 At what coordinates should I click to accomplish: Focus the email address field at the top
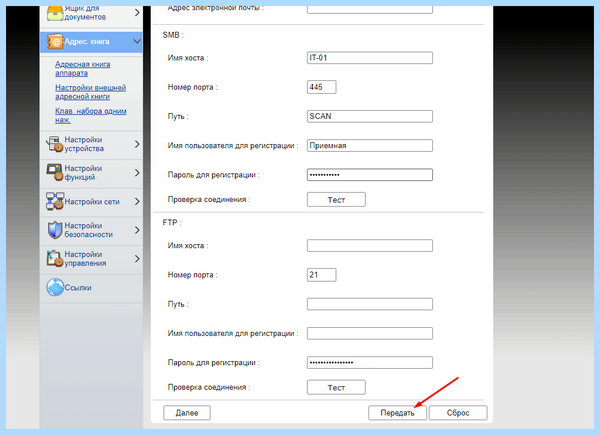(x=370, y=9)
